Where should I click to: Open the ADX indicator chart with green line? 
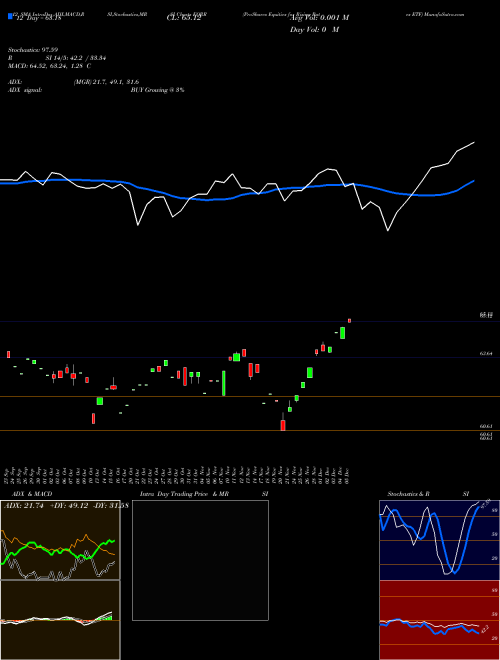click(60, 540)
